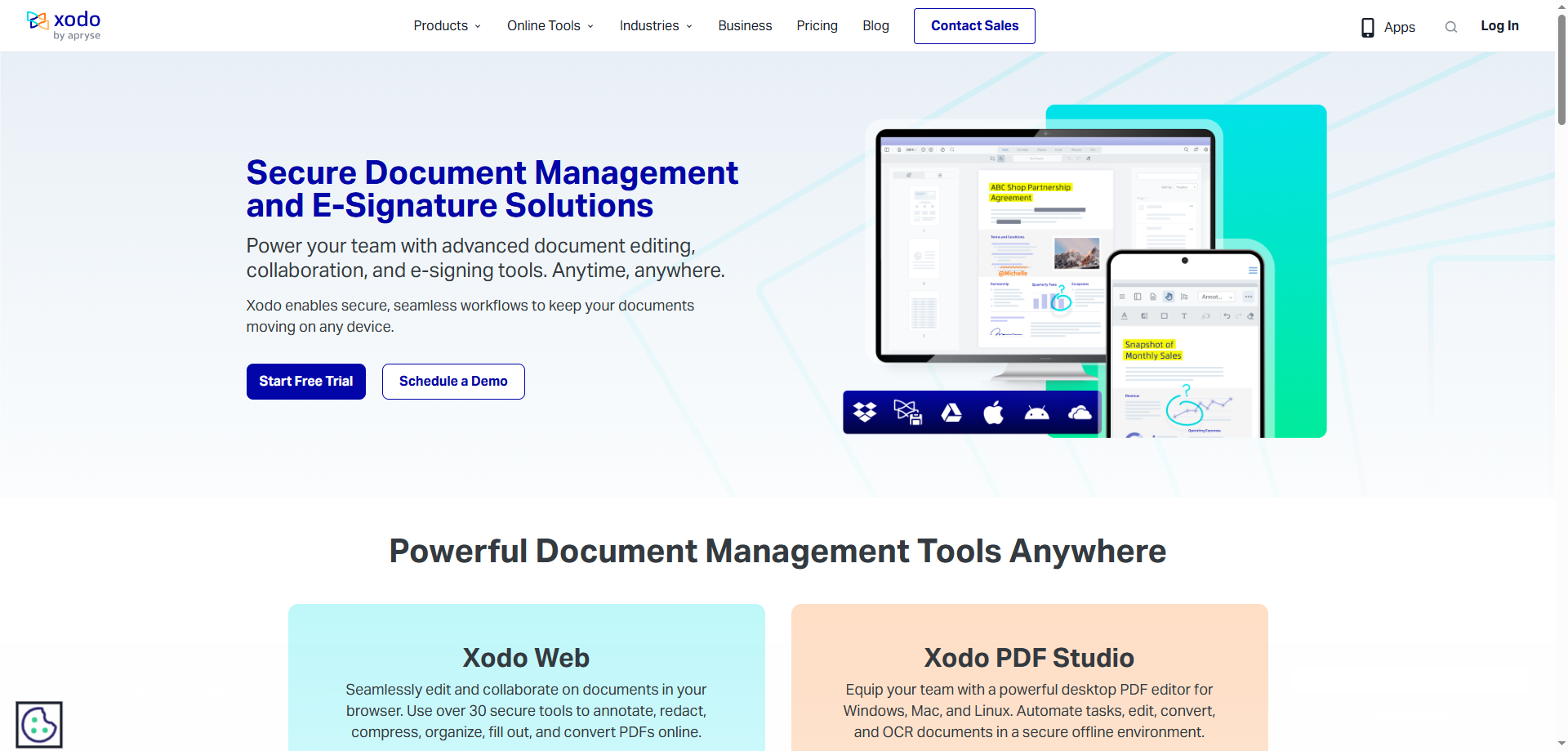This screenshot has width=1568, height=751.
Task: Click Start Free Trial button
Action: click(306, 382)
